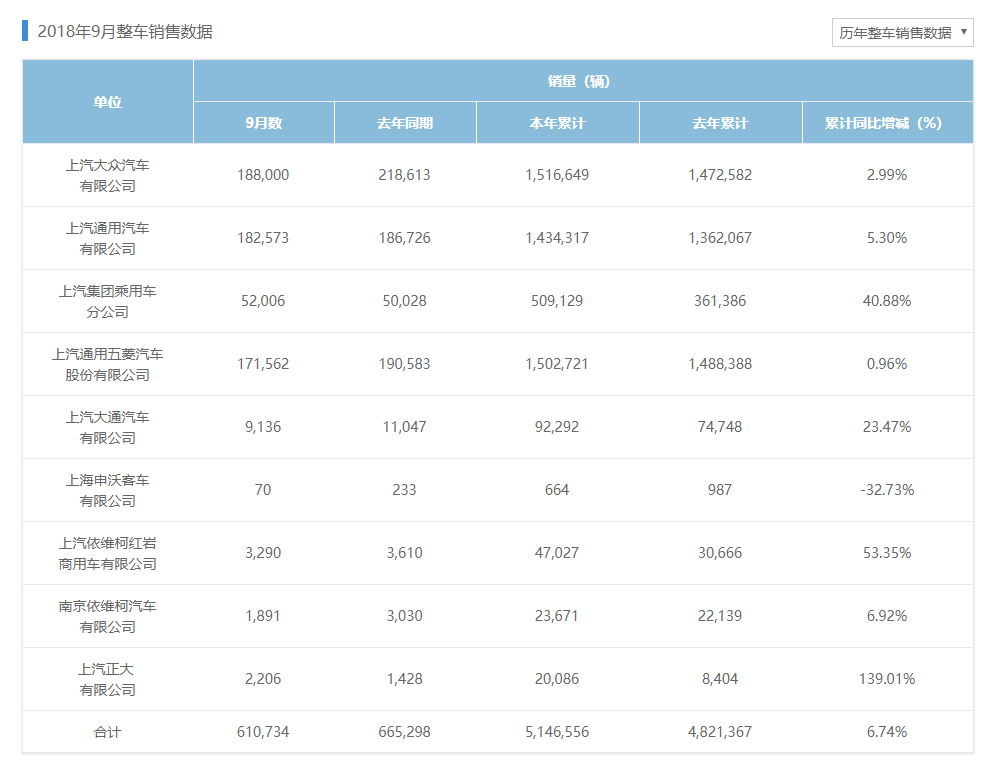Click the 11,047 cell
The height and width of the screenshot is (772, 1002).
(x=405, y=428)
